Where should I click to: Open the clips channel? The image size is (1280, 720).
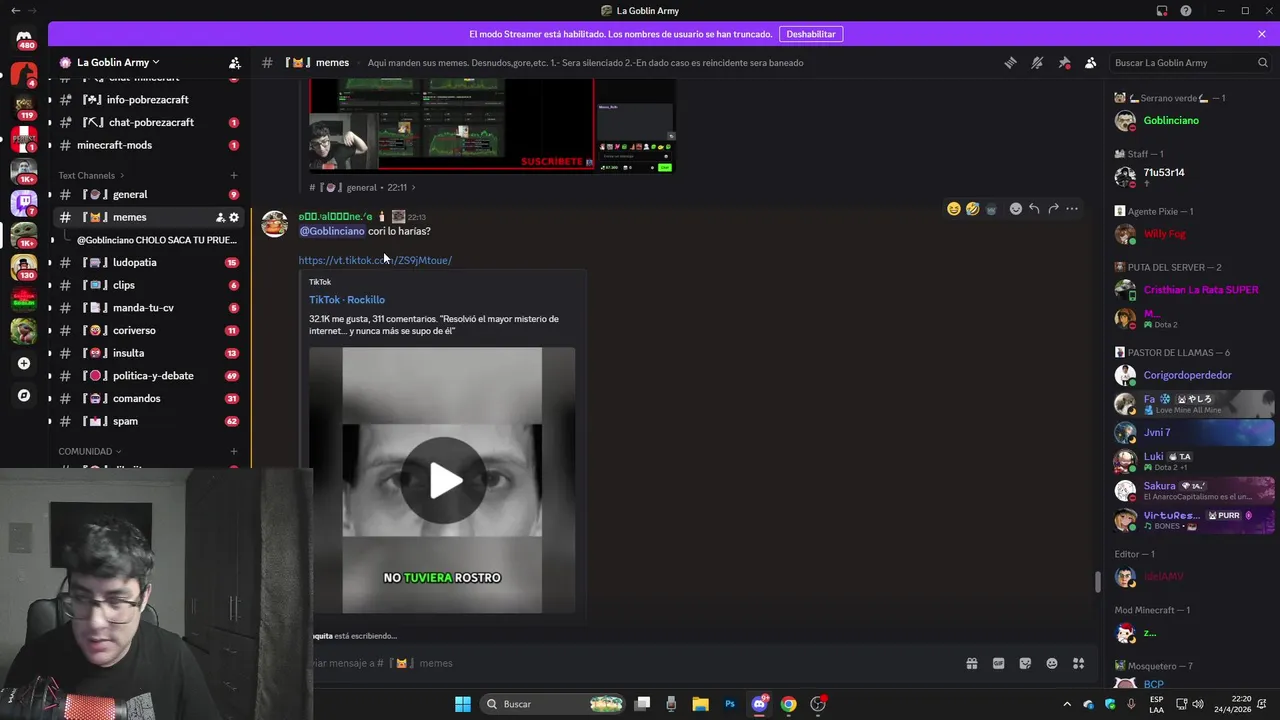(150, 285)
